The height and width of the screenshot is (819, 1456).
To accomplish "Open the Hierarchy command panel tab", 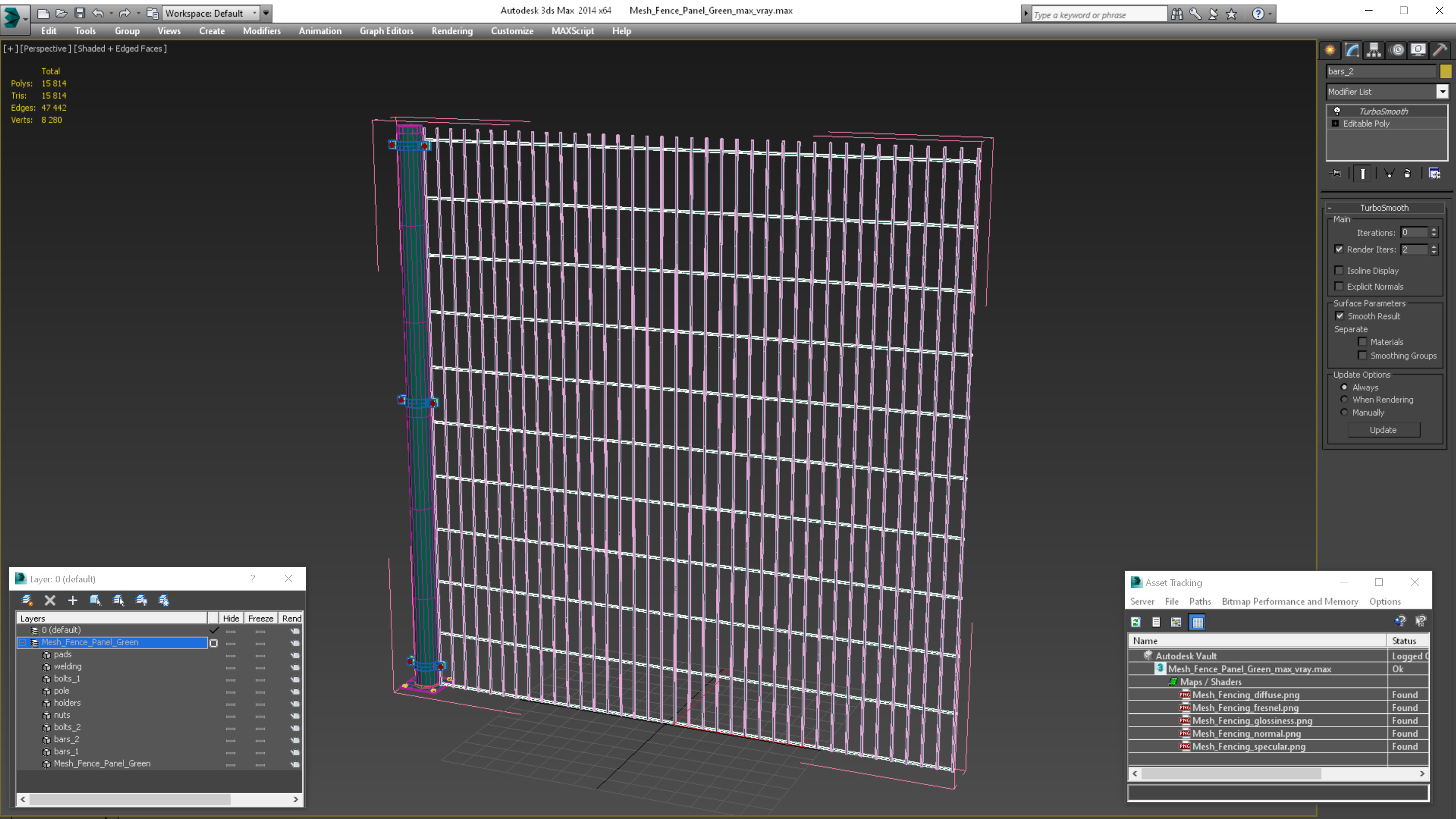I will click(1374, 51).
